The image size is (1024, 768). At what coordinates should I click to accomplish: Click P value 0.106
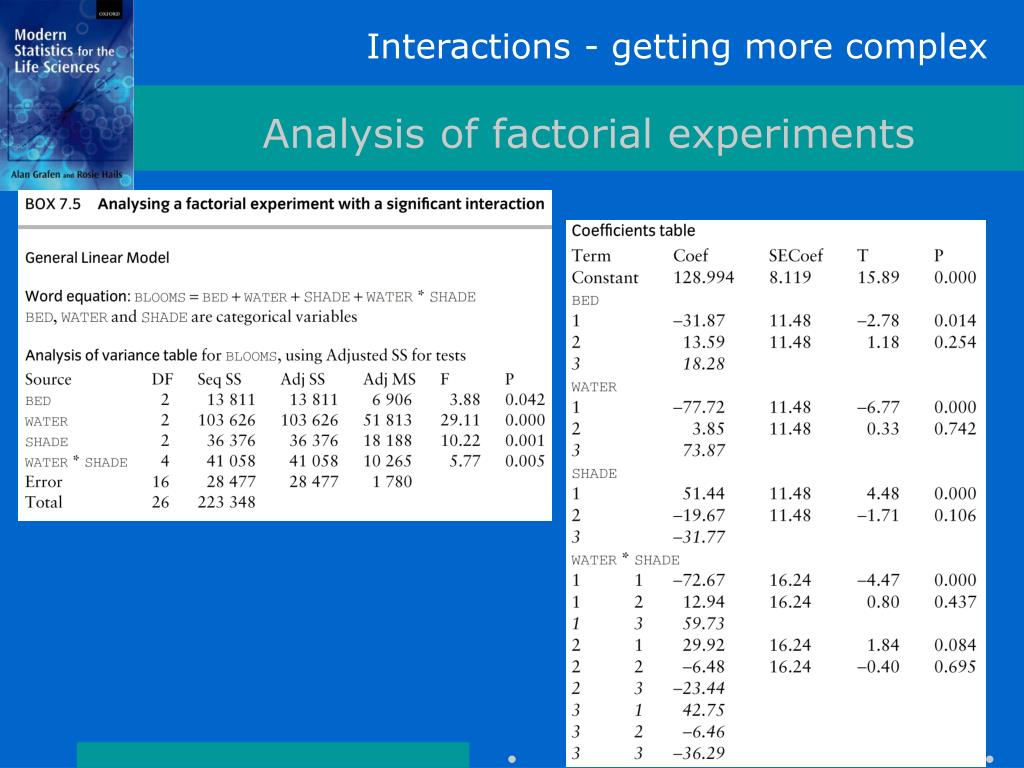coord(955,515)
